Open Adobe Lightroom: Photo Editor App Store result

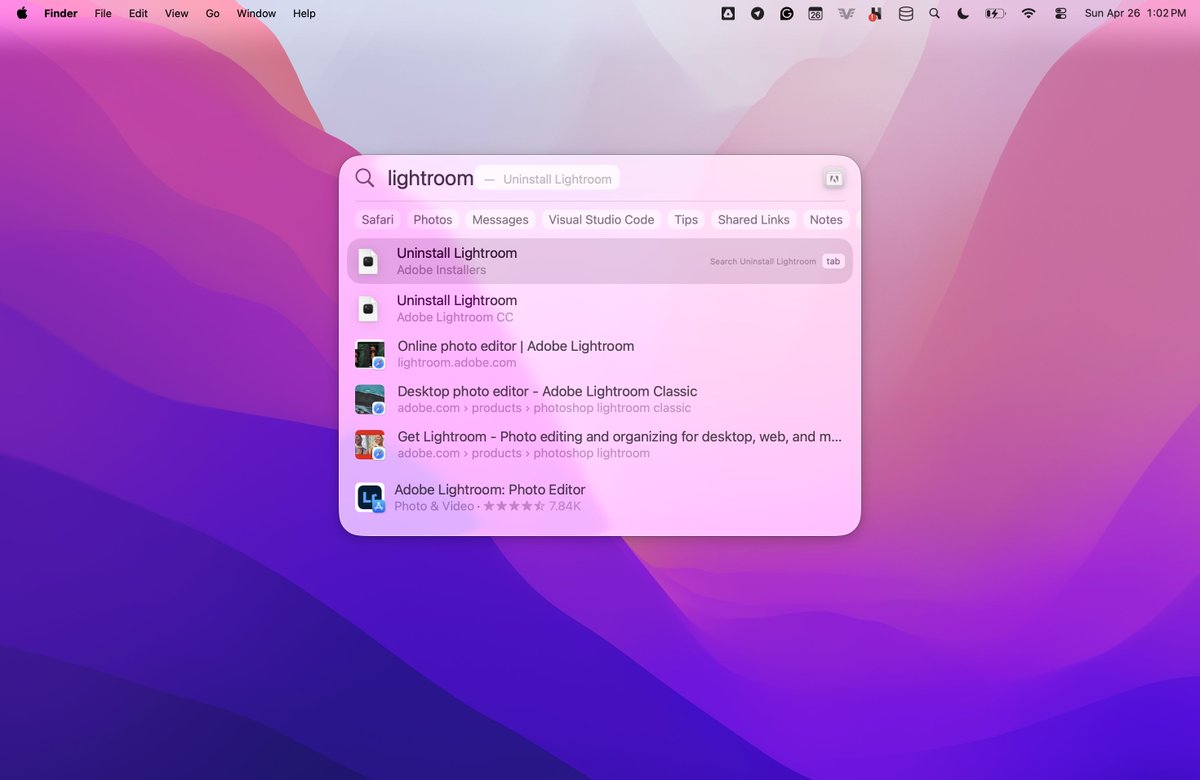tap(600, 497)
